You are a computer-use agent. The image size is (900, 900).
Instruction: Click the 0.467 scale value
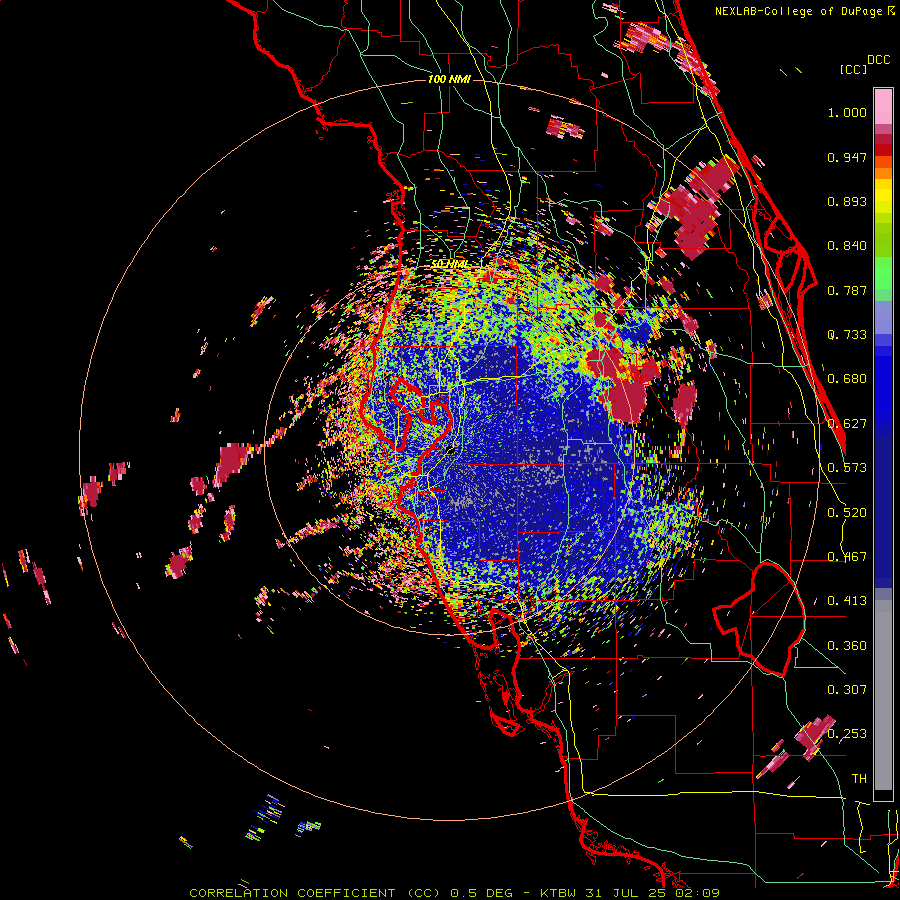pyautogui.click(x=847, y=557)
